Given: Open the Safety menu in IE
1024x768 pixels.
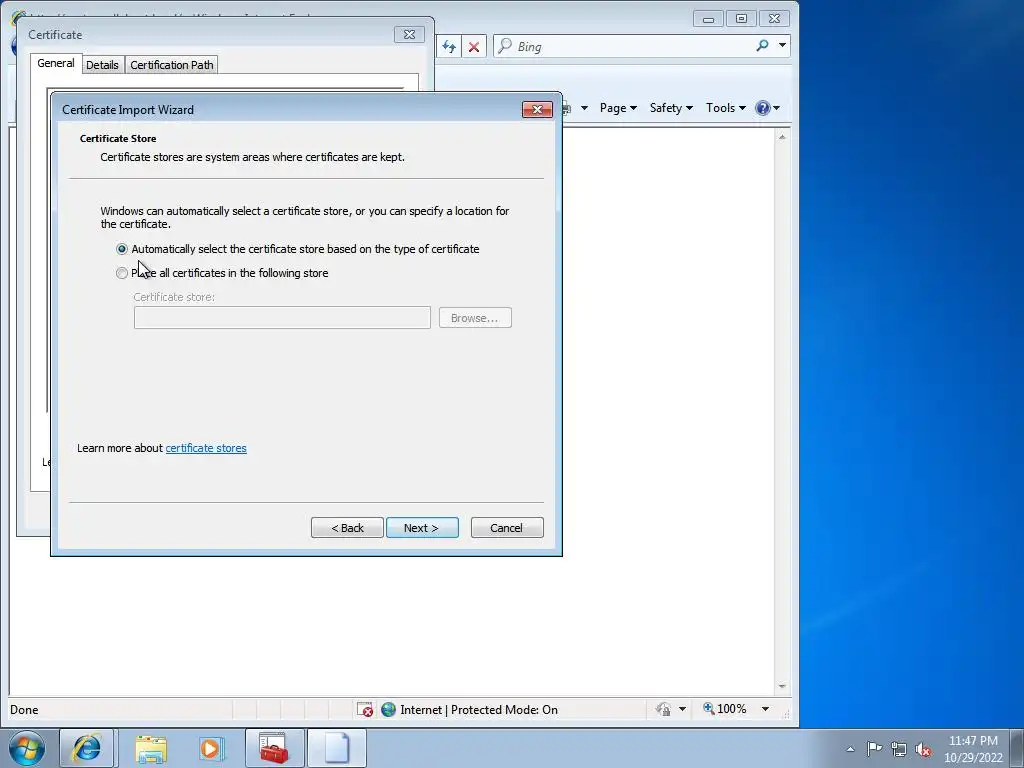Looking at the screenshot, I should tap(671, 108).
